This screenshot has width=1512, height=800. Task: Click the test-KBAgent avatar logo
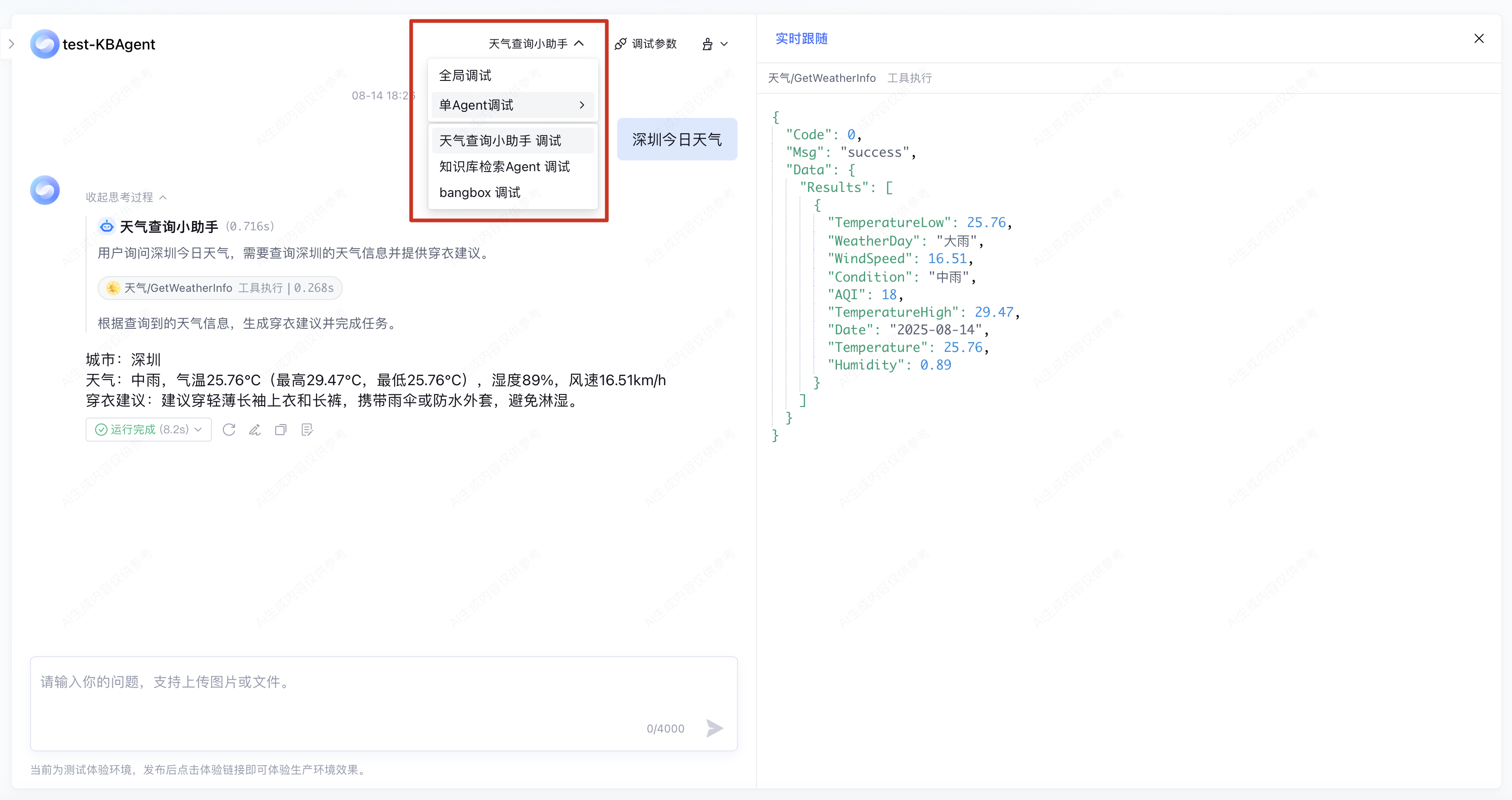point(44,44)
